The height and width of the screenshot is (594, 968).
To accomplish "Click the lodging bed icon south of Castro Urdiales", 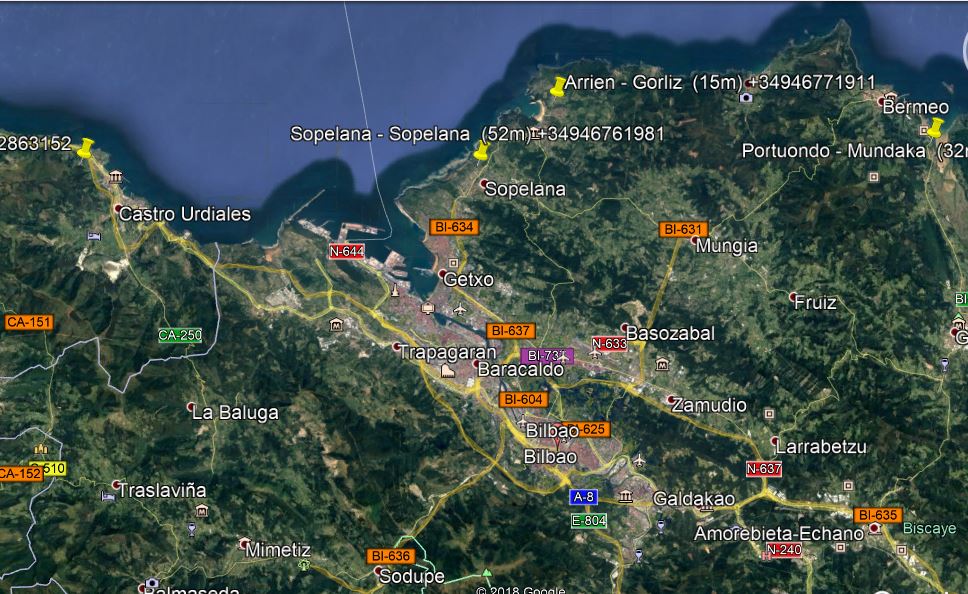I will point(94,236).
